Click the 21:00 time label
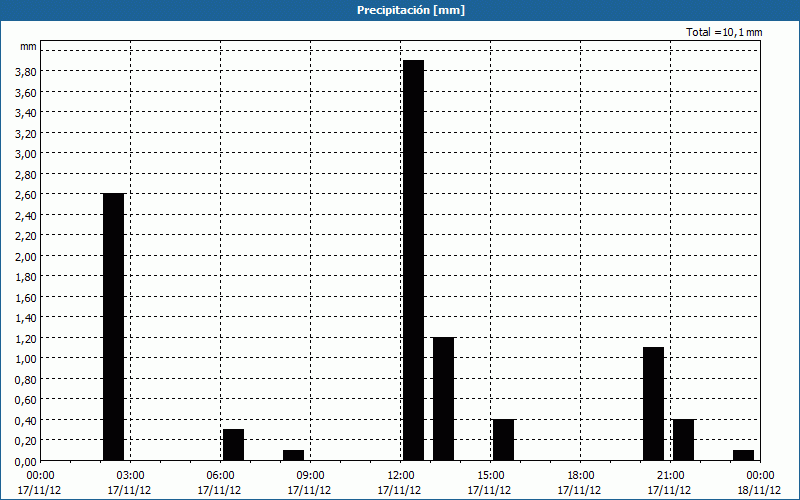 pos(670,476)
